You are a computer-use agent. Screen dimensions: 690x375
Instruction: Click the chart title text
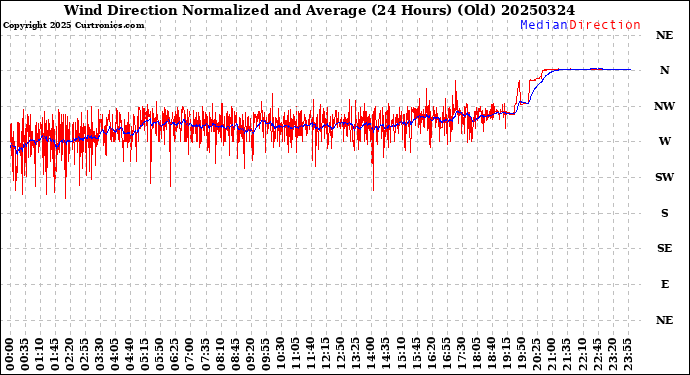[x=319, y=10]
